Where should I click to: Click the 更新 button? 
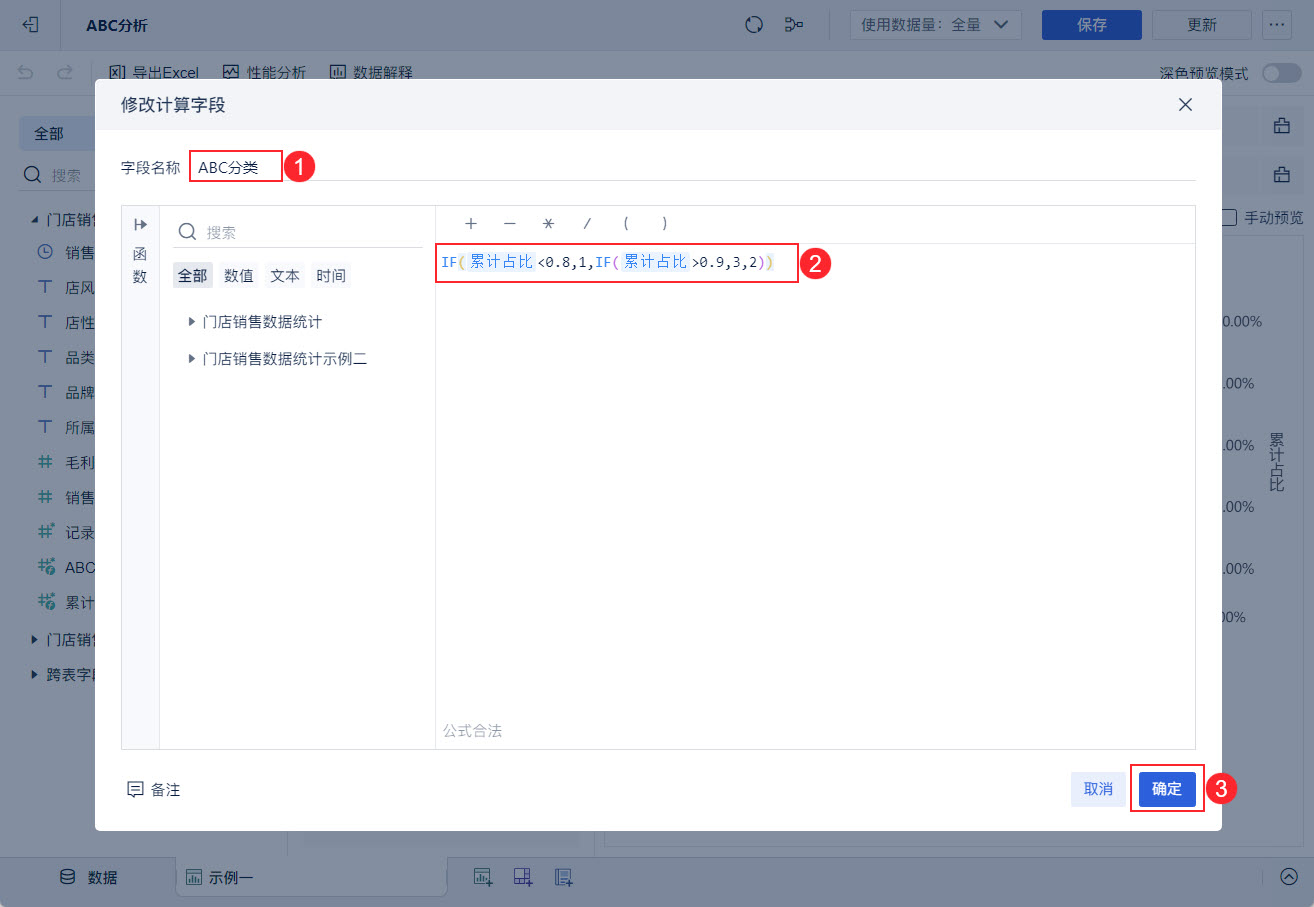point(1202,25)
